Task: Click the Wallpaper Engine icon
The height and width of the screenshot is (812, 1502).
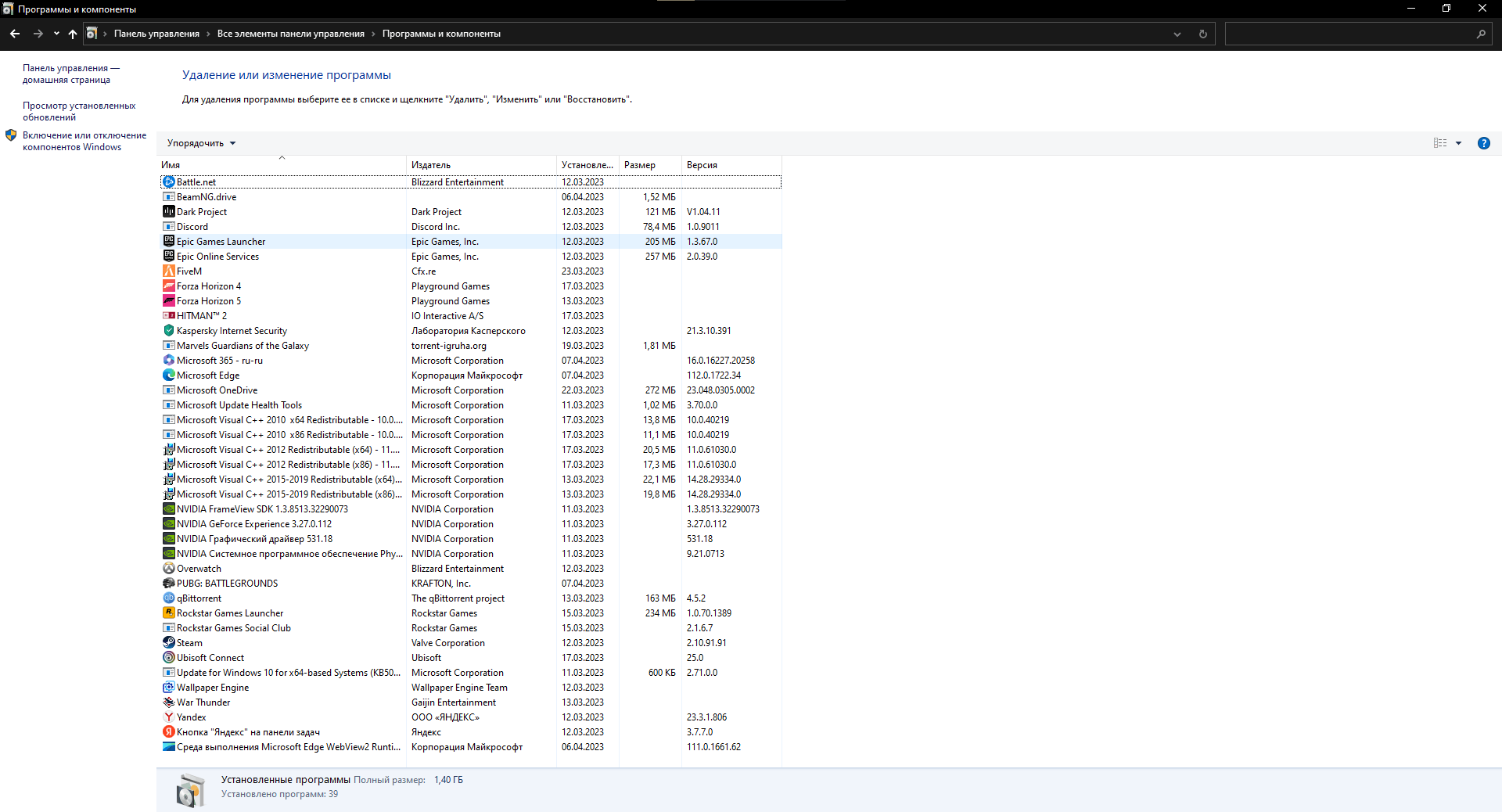Action: (x=168, y=688)
